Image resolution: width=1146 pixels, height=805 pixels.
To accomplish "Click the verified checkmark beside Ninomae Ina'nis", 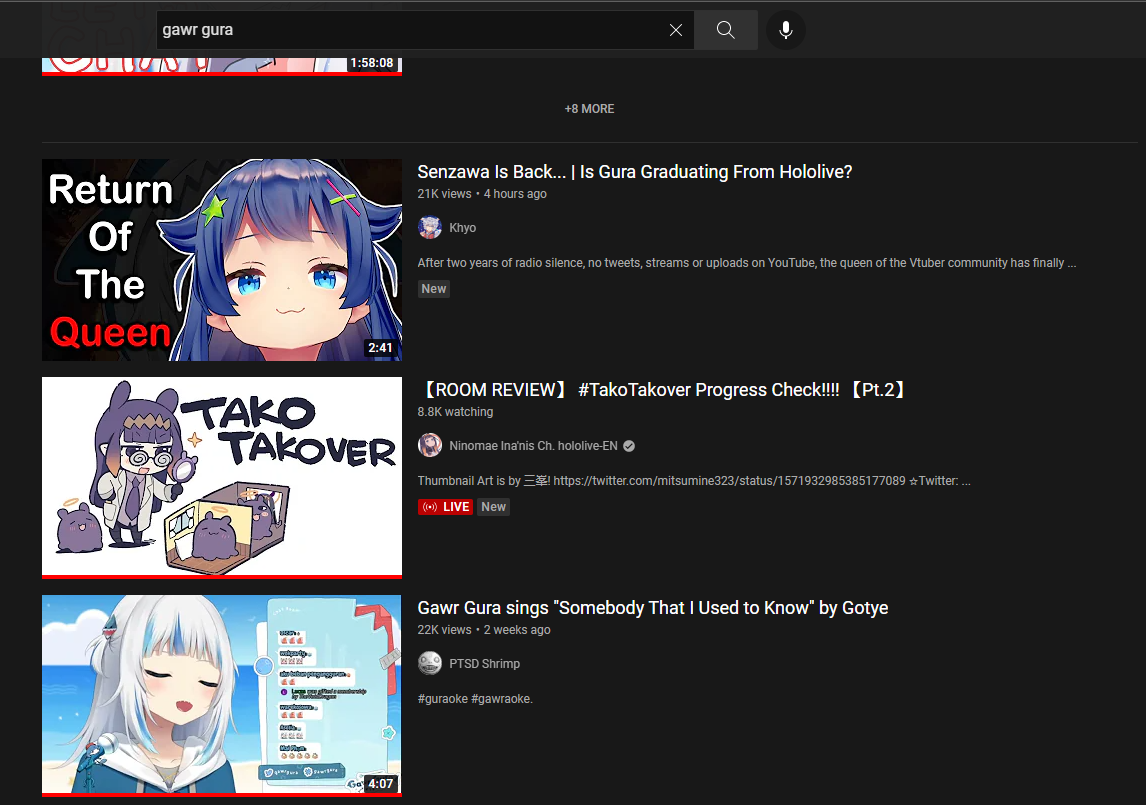I will coord(629,446).
